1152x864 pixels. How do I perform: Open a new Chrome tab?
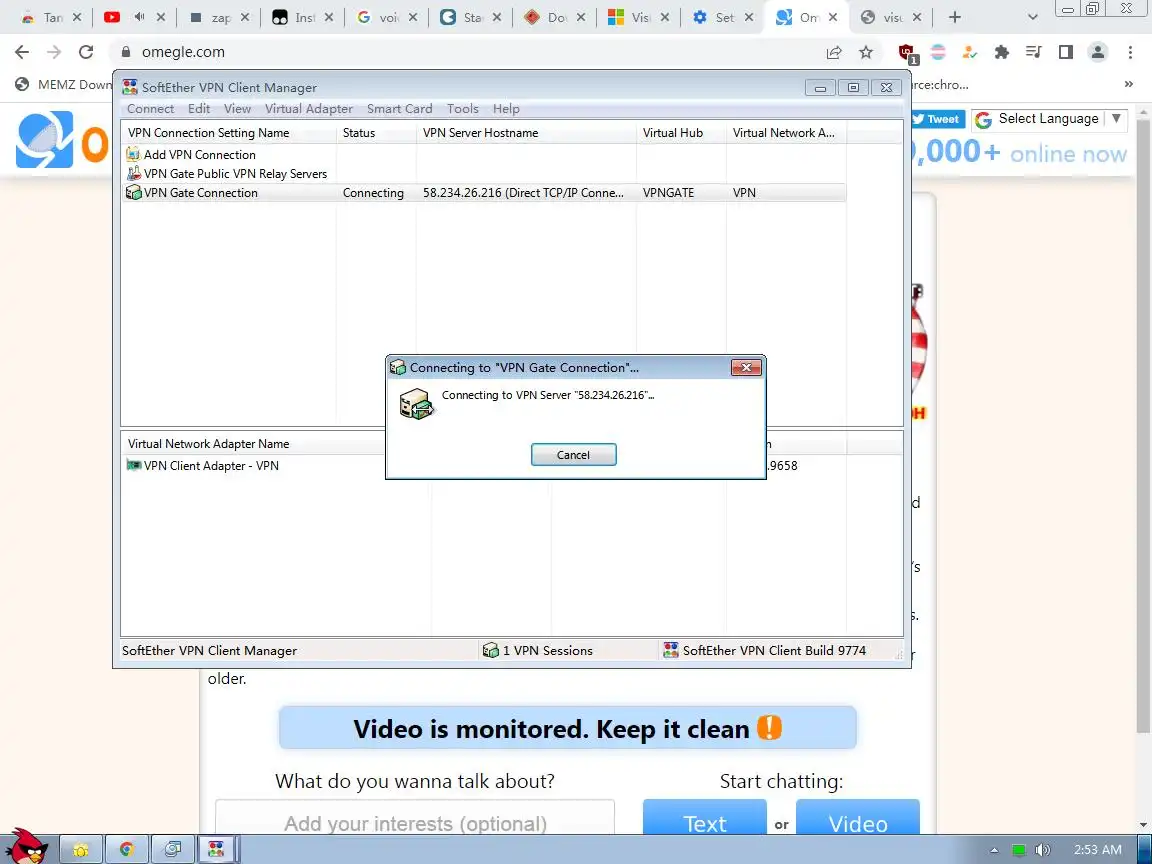point(954,17)
